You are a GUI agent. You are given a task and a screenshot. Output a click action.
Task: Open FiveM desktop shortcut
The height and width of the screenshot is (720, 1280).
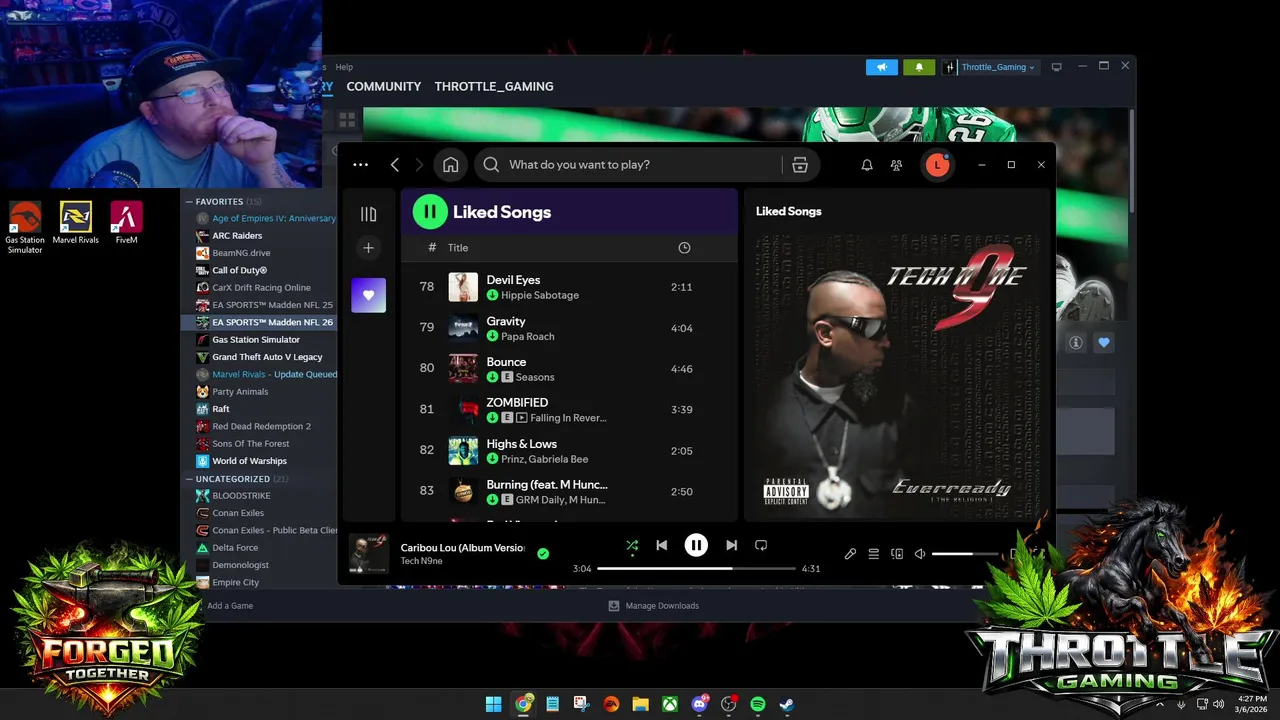tap(126, 223)
